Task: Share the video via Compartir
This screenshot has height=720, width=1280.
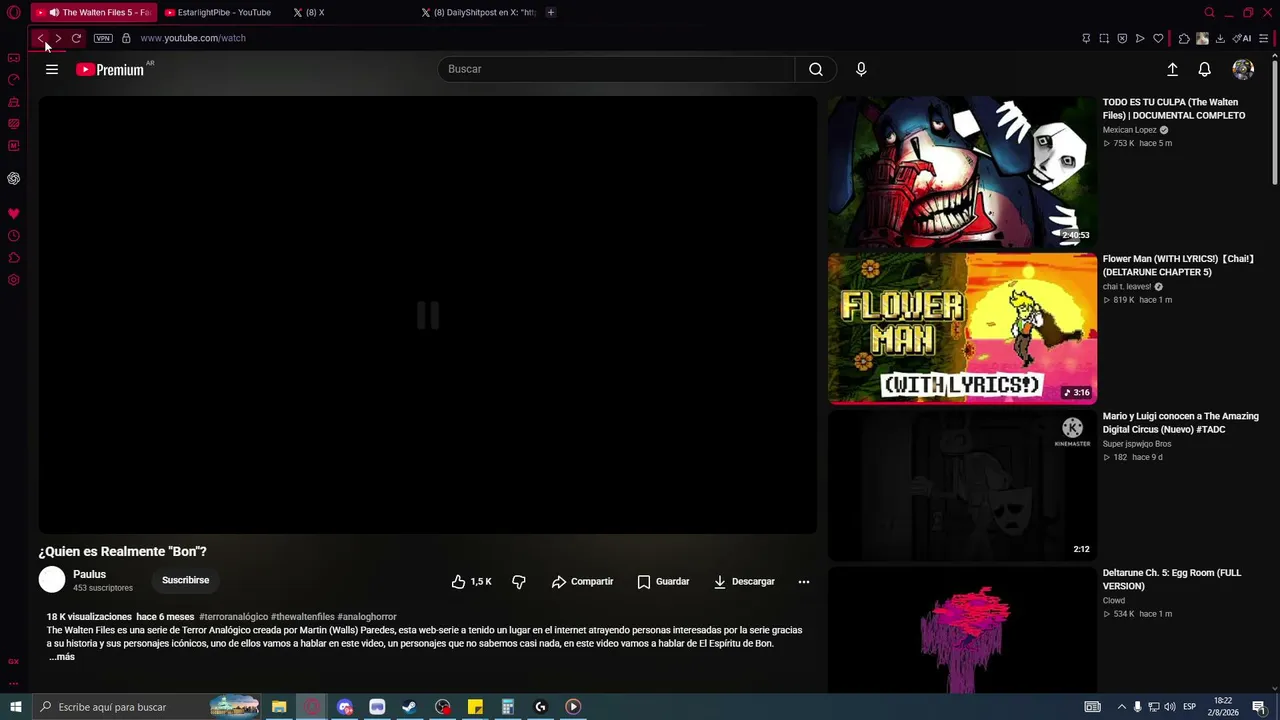Action: tap(583, 581)
